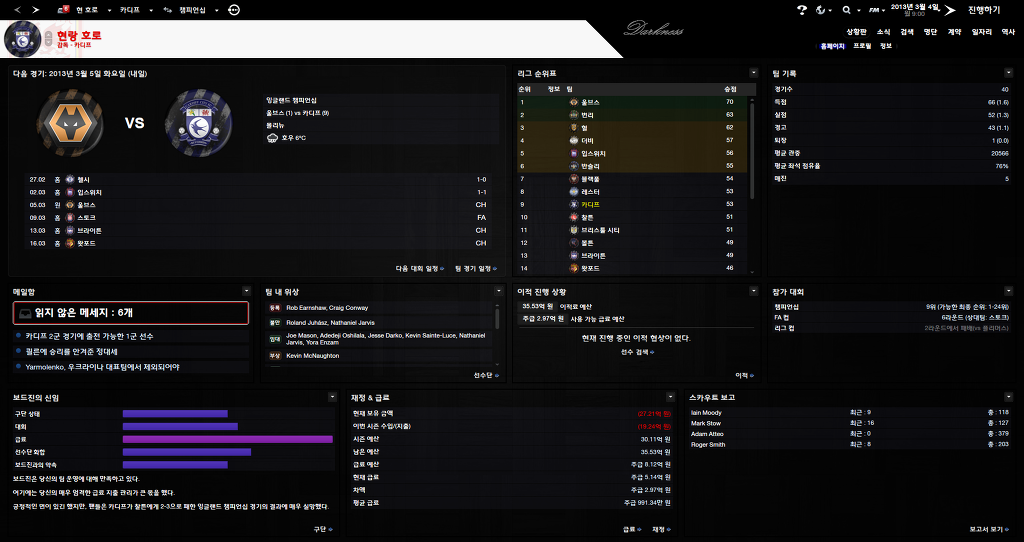Screen dimensions: 1024x542
Task: Click the 찰튼 badge in league table
Action: pyautogui.click(x=573, y=217)
